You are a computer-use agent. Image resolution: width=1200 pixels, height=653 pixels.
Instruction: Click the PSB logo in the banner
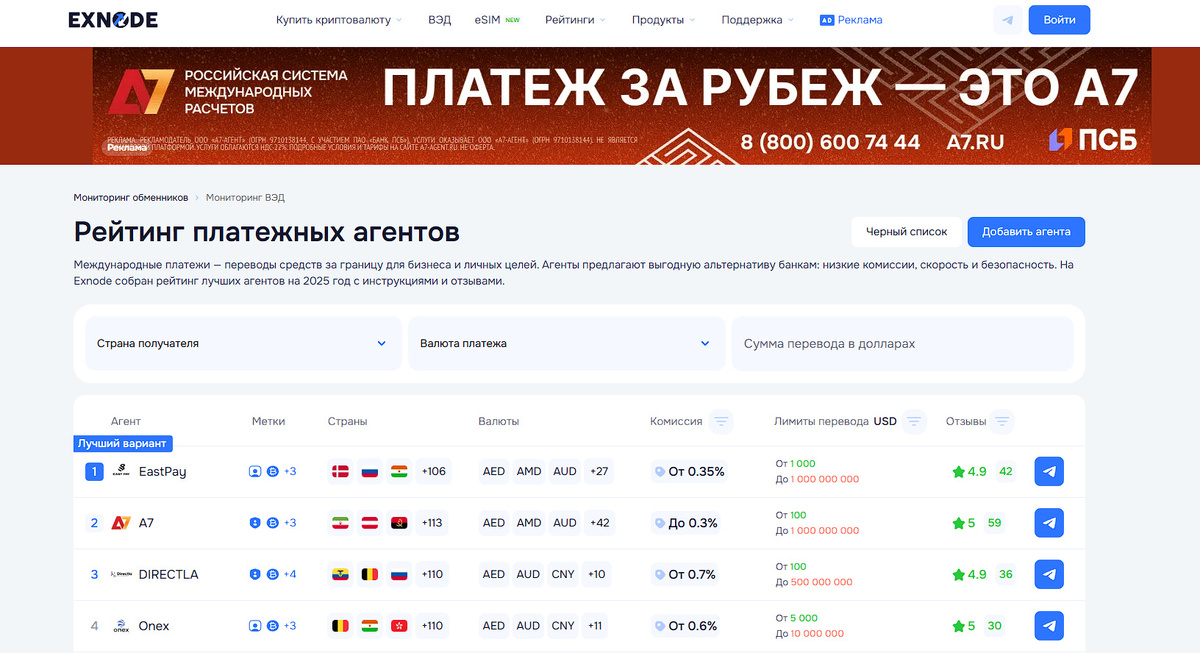point(1092,140)
